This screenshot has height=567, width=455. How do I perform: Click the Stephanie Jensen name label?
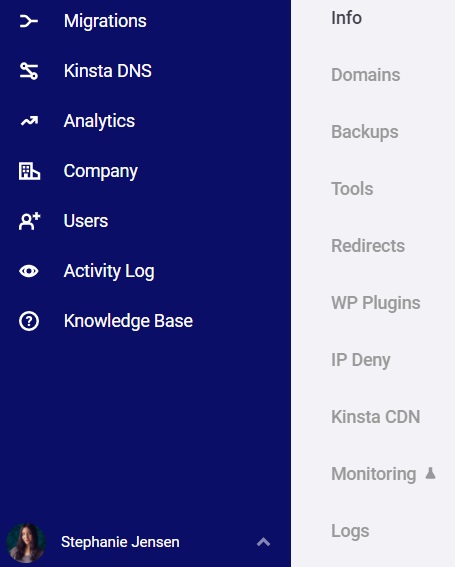tap(120, 542)
